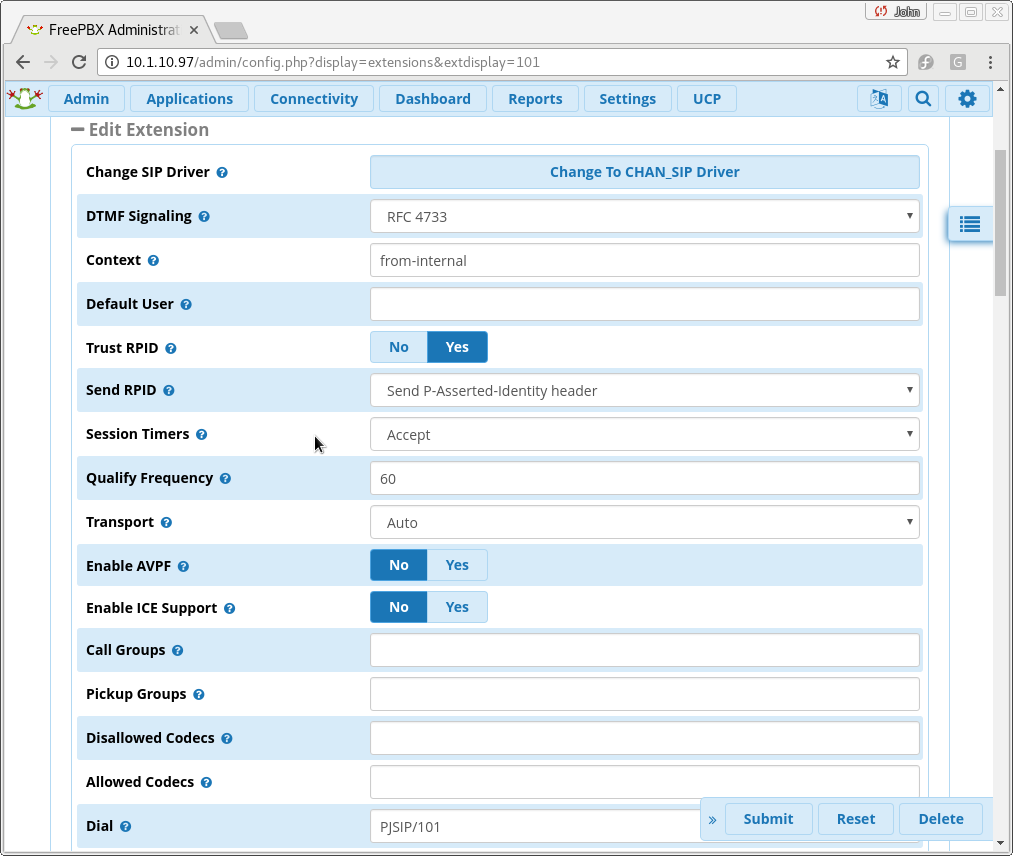Show help for Trust RPID
The image size is (1013, 856).
pos(171,348)
